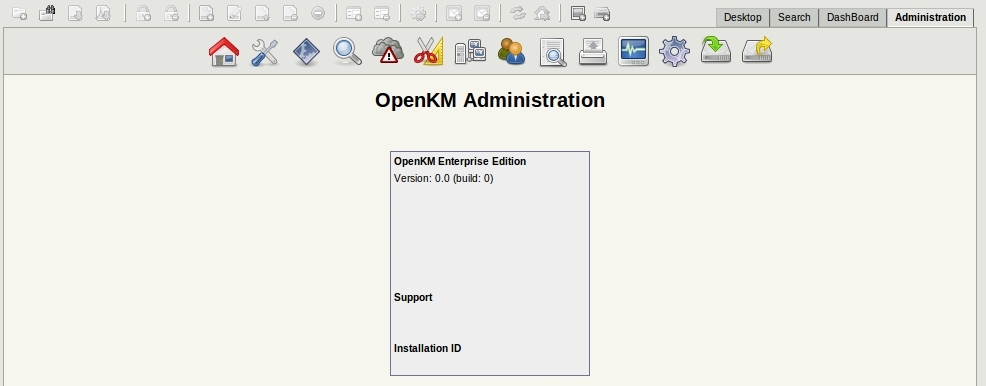Open Configuration wrench and screwdriver icon
The image size is (986, 386).
(x=265, y=52)
